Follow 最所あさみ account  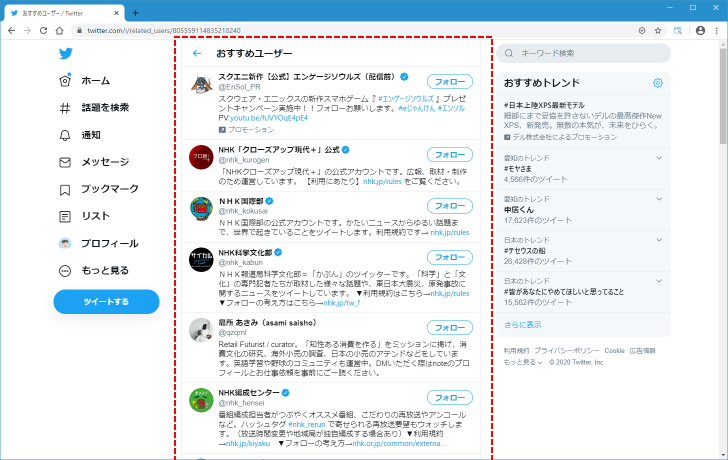[x=450, y=328]
